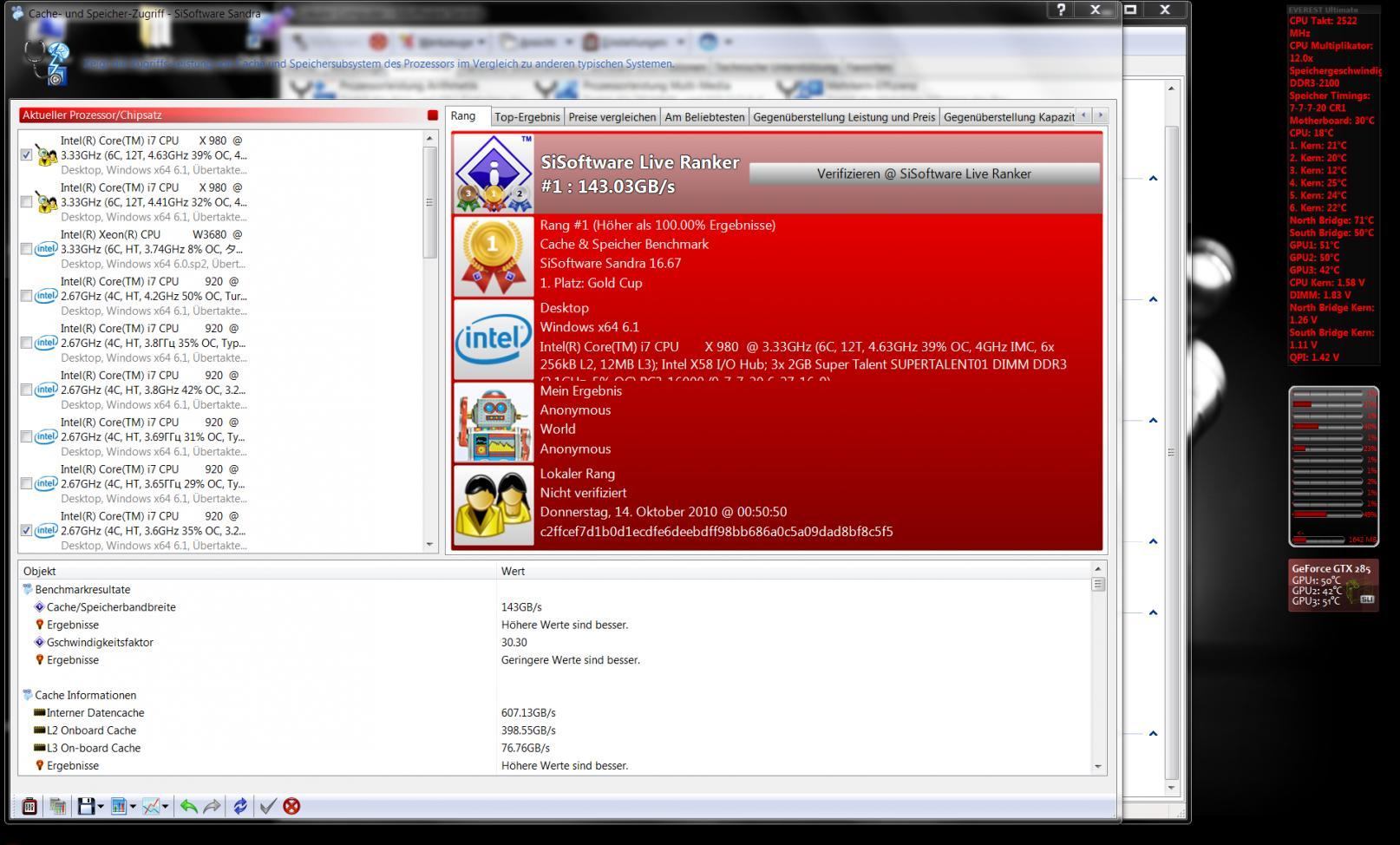The image size is (1400, 845).
Task: Click the red cancel X icon
Action: [291, 806]
